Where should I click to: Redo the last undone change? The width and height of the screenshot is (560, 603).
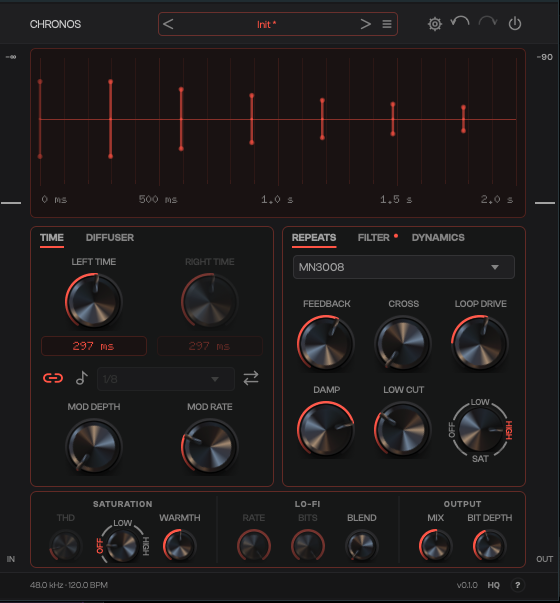(x=488, y=22)
